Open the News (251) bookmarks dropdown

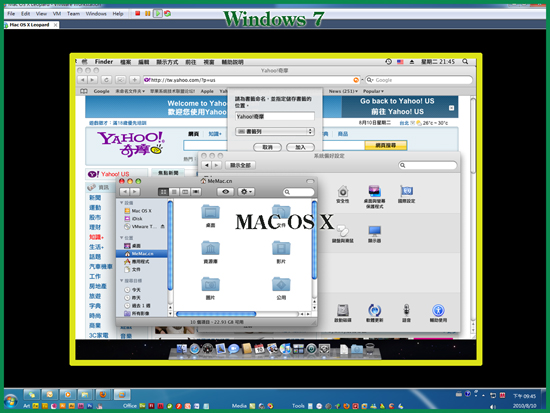point(343,91)
